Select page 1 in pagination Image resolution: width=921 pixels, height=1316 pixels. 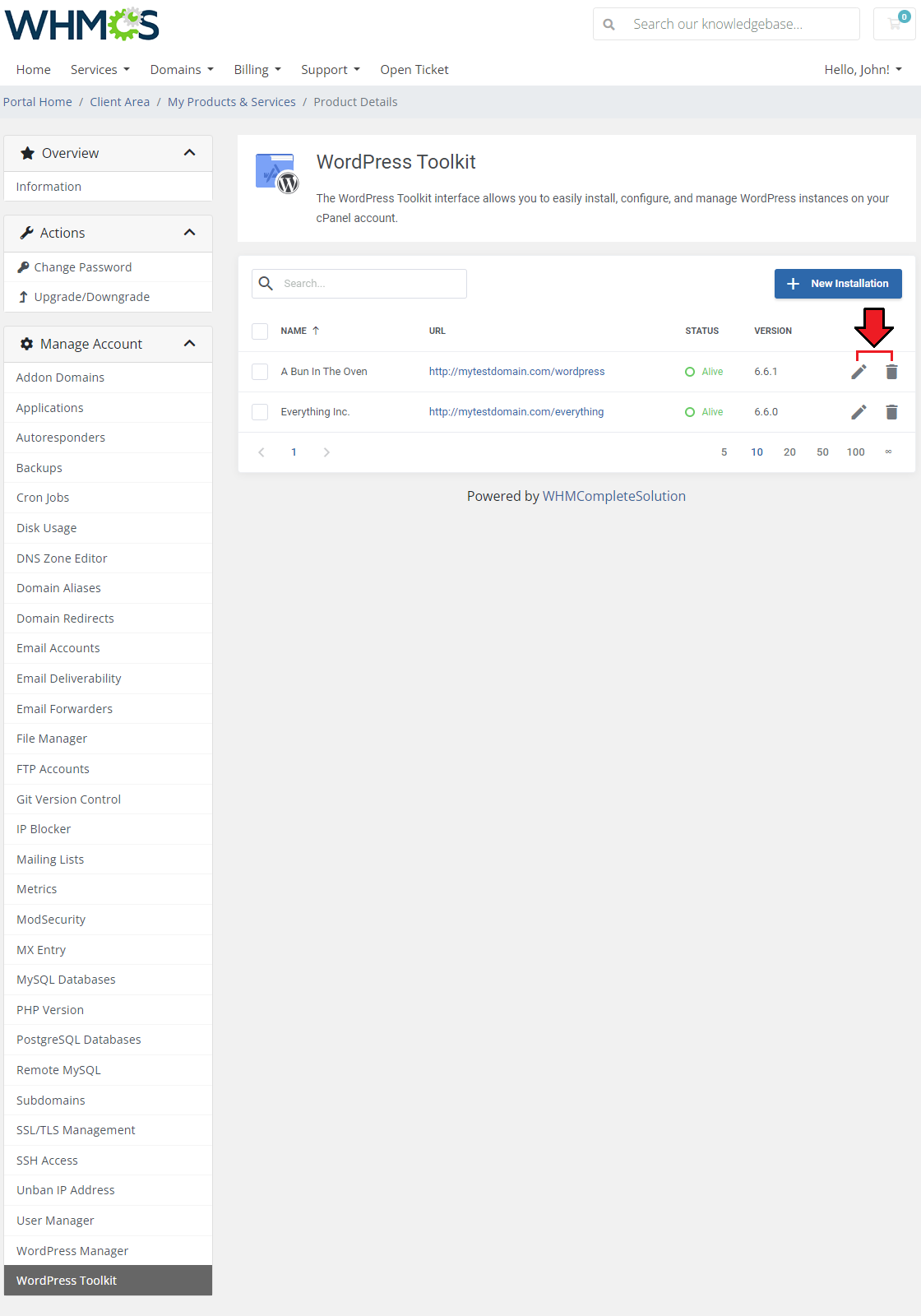coord(294,452)
